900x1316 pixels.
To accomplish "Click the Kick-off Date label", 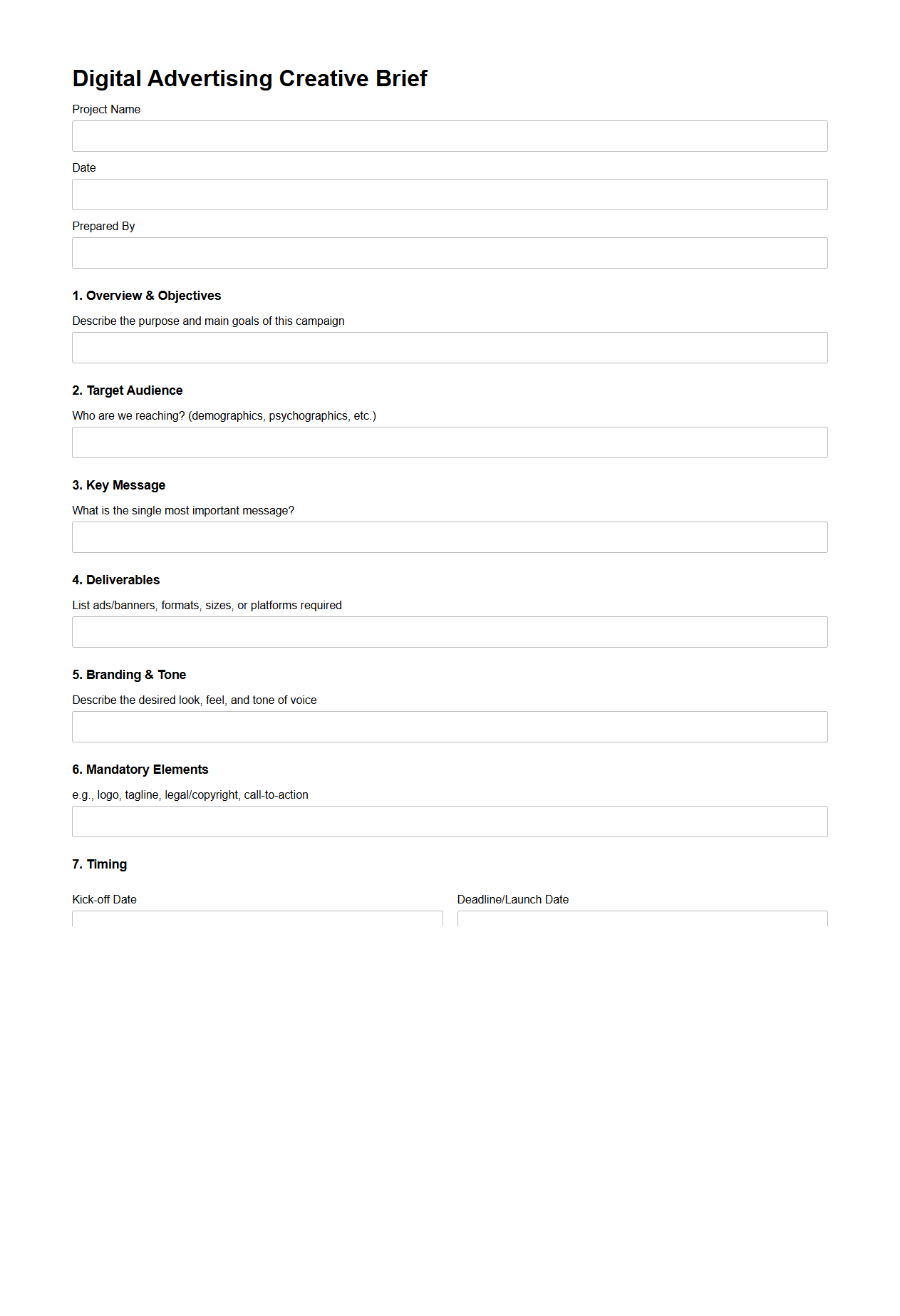I will (104, 899).
